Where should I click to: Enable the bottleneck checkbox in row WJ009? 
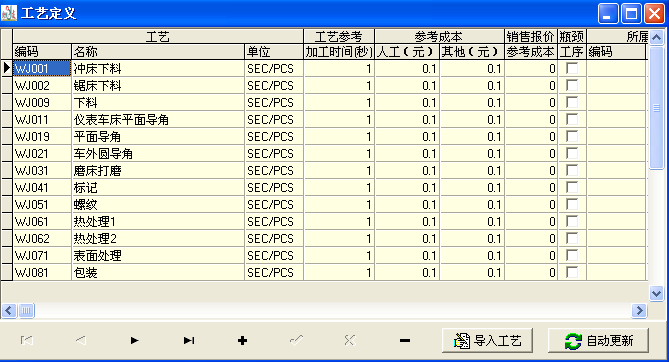click(x=572, y=102)
